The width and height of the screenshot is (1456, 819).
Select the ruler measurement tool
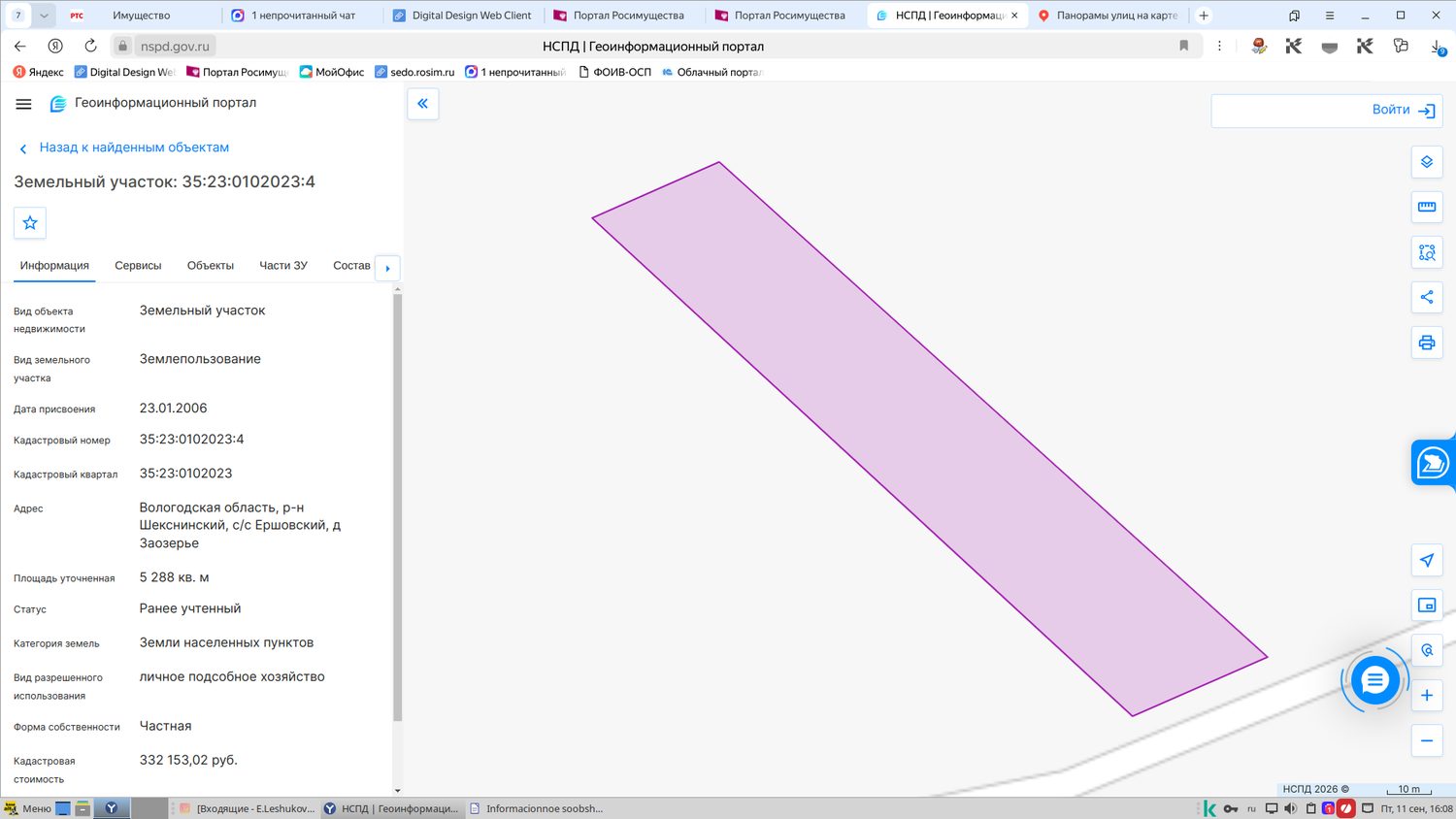1426,207
